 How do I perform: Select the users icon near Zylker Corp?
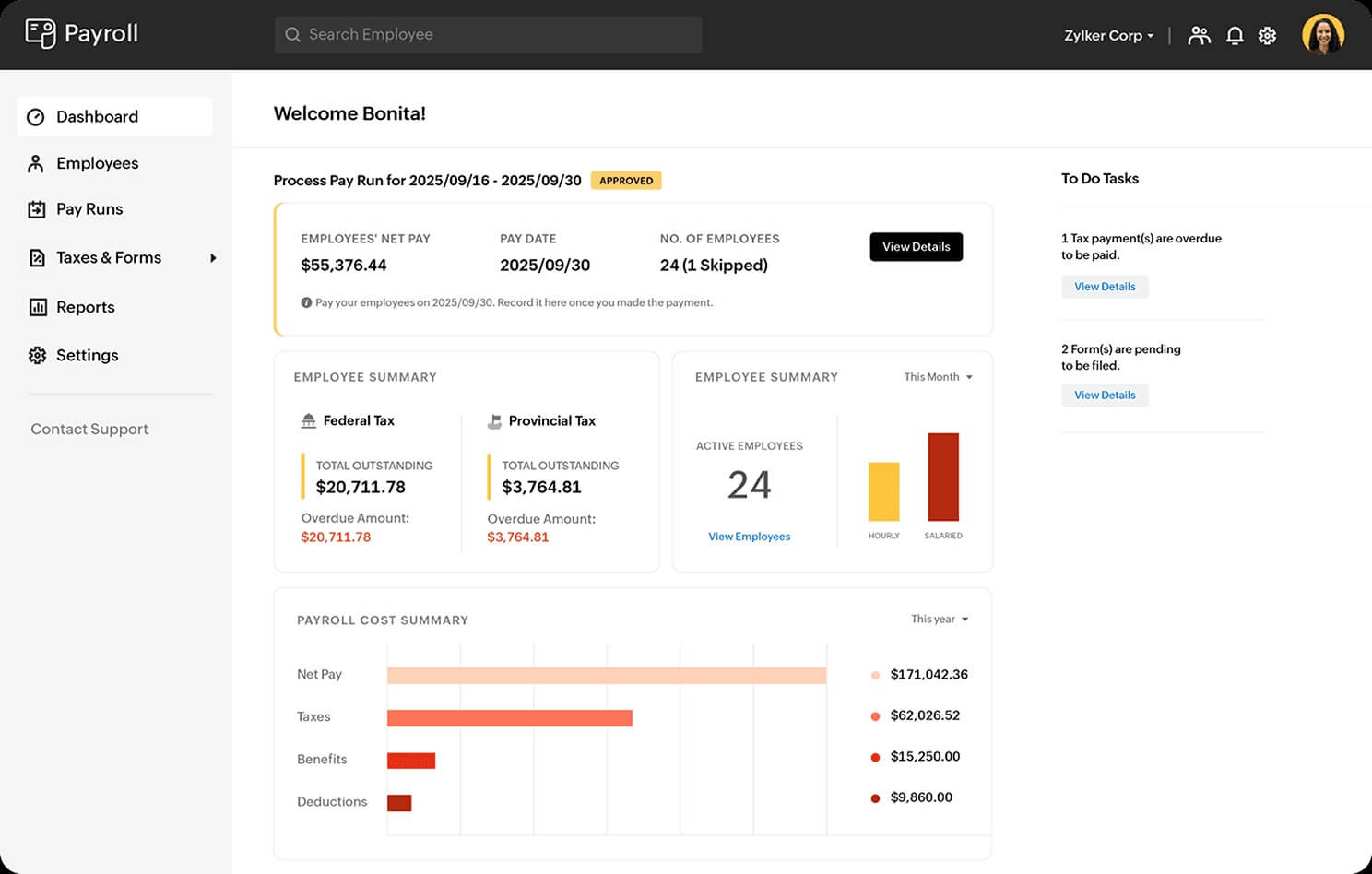tap(1200, 35)
